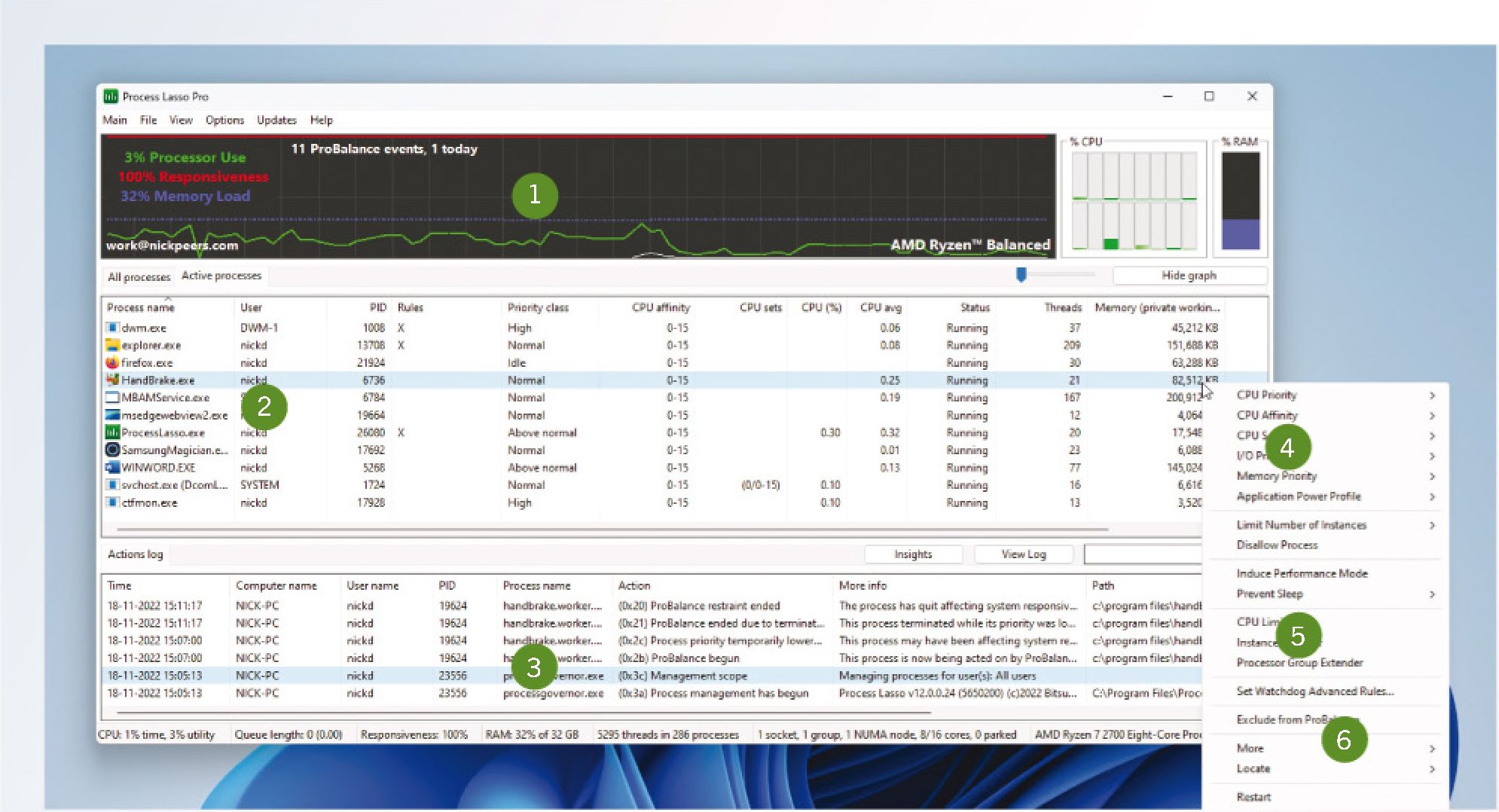Open the View menu
Screen dimensions: 1499x812
point(181,120)
